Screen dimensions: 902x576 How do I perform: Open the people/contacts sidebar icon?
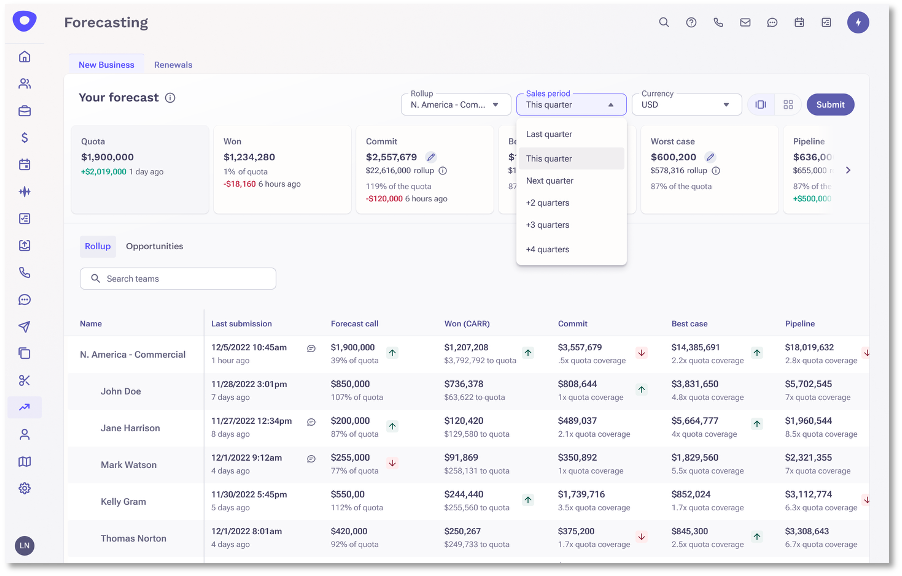[x=24, y=83]
